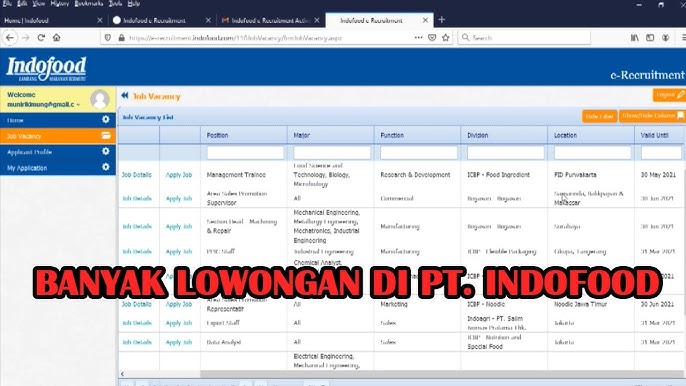
Task: Click folder icon beside Job Vacancy menu
Action: pos(106,135)
